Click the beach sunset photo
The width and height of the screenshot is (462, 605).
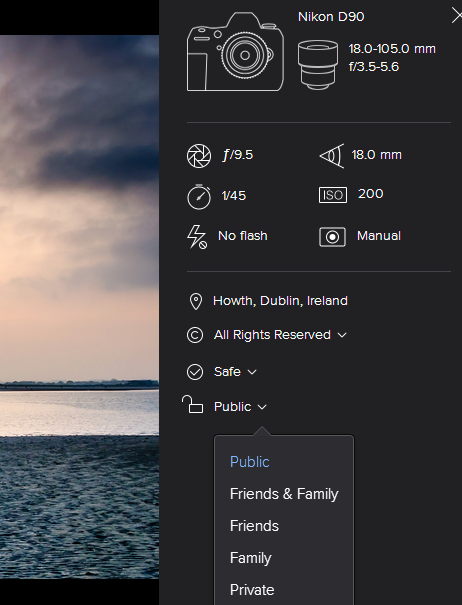80,307
